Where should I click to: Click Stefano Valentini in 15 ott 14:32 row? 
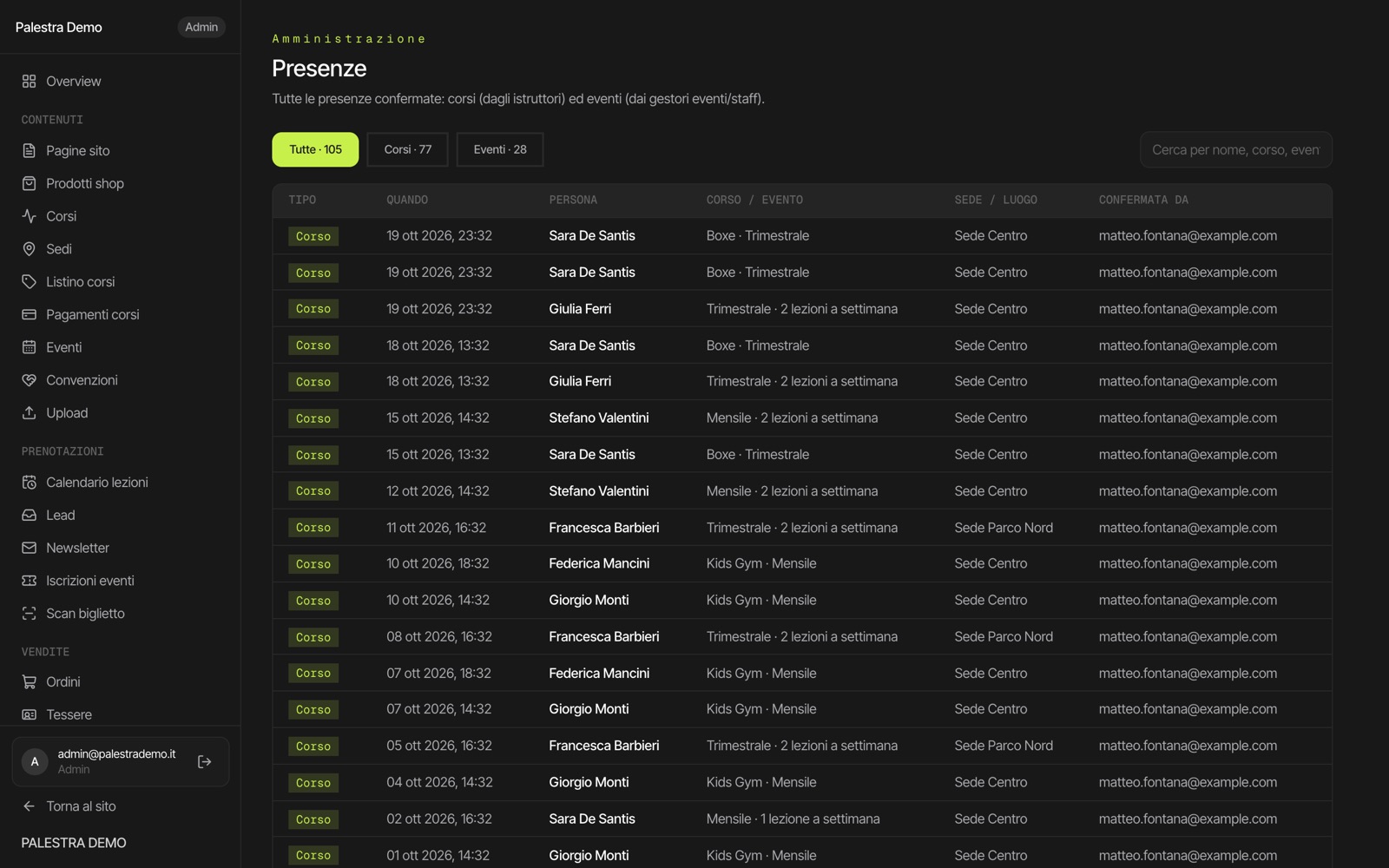tap(599, 418)
